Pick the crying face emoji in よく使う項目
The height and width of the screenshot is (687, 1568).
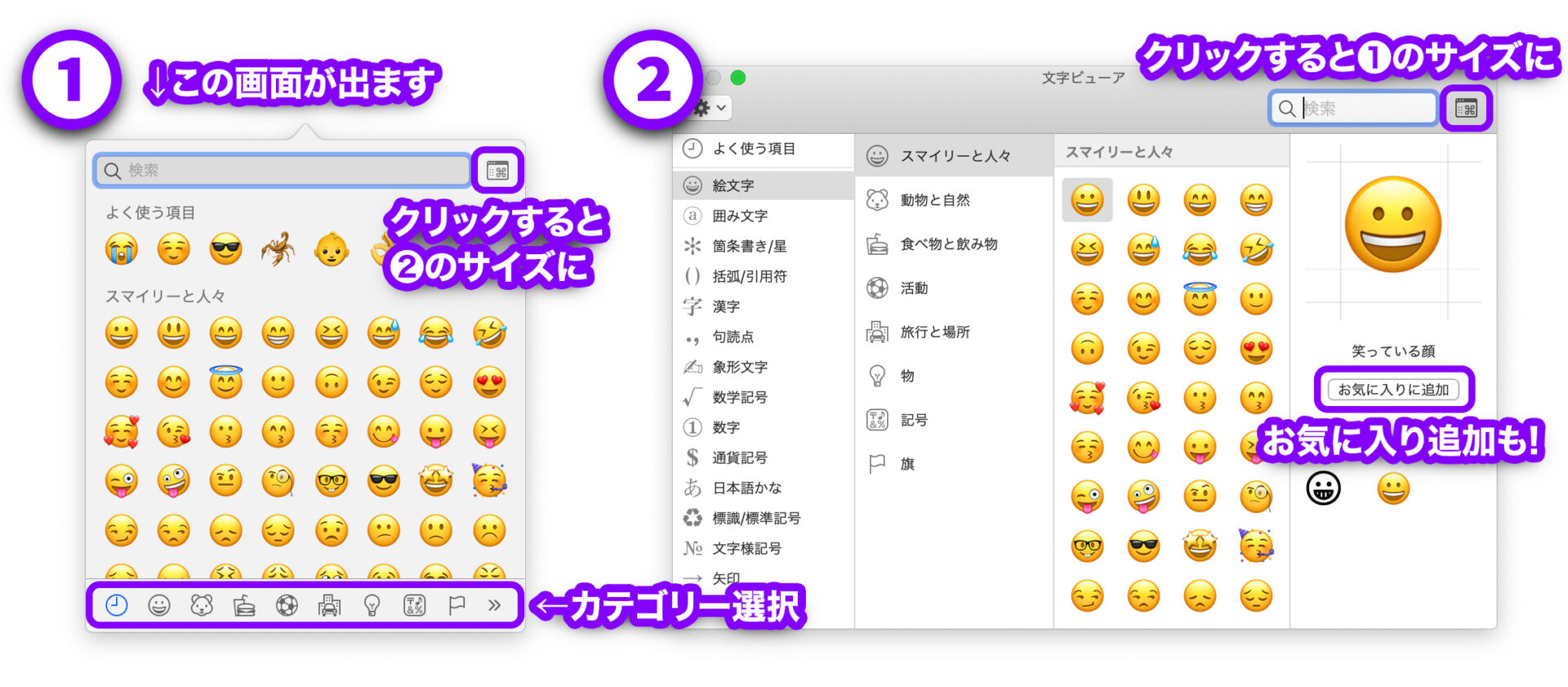pos(121,248)
